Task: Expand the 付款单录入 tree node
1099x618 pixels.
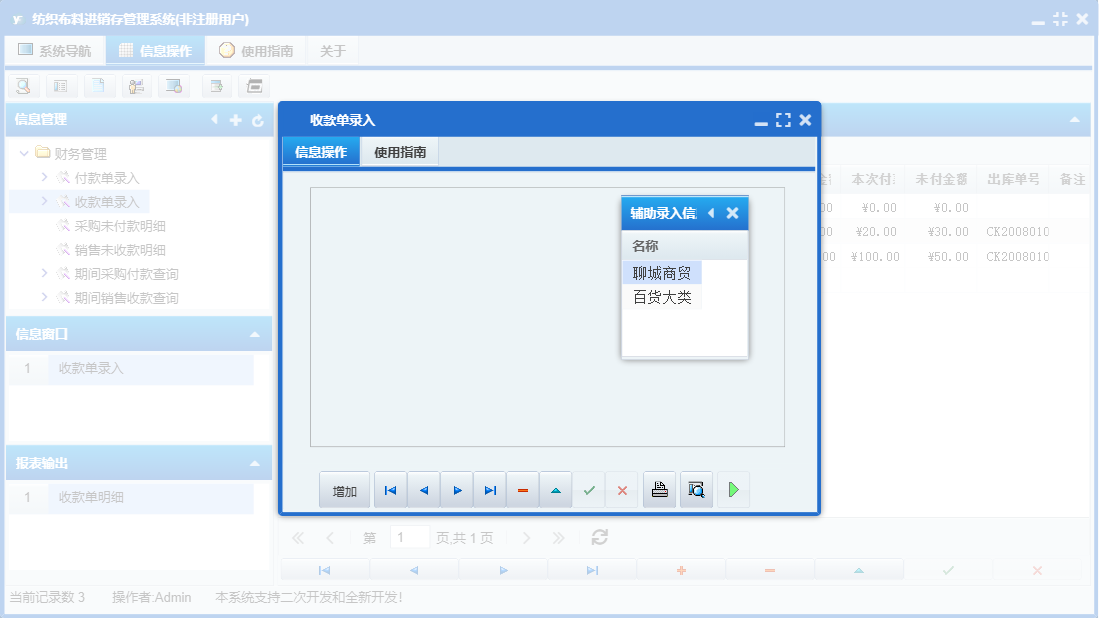Action: pyautogui.click(x=45, y=178)
